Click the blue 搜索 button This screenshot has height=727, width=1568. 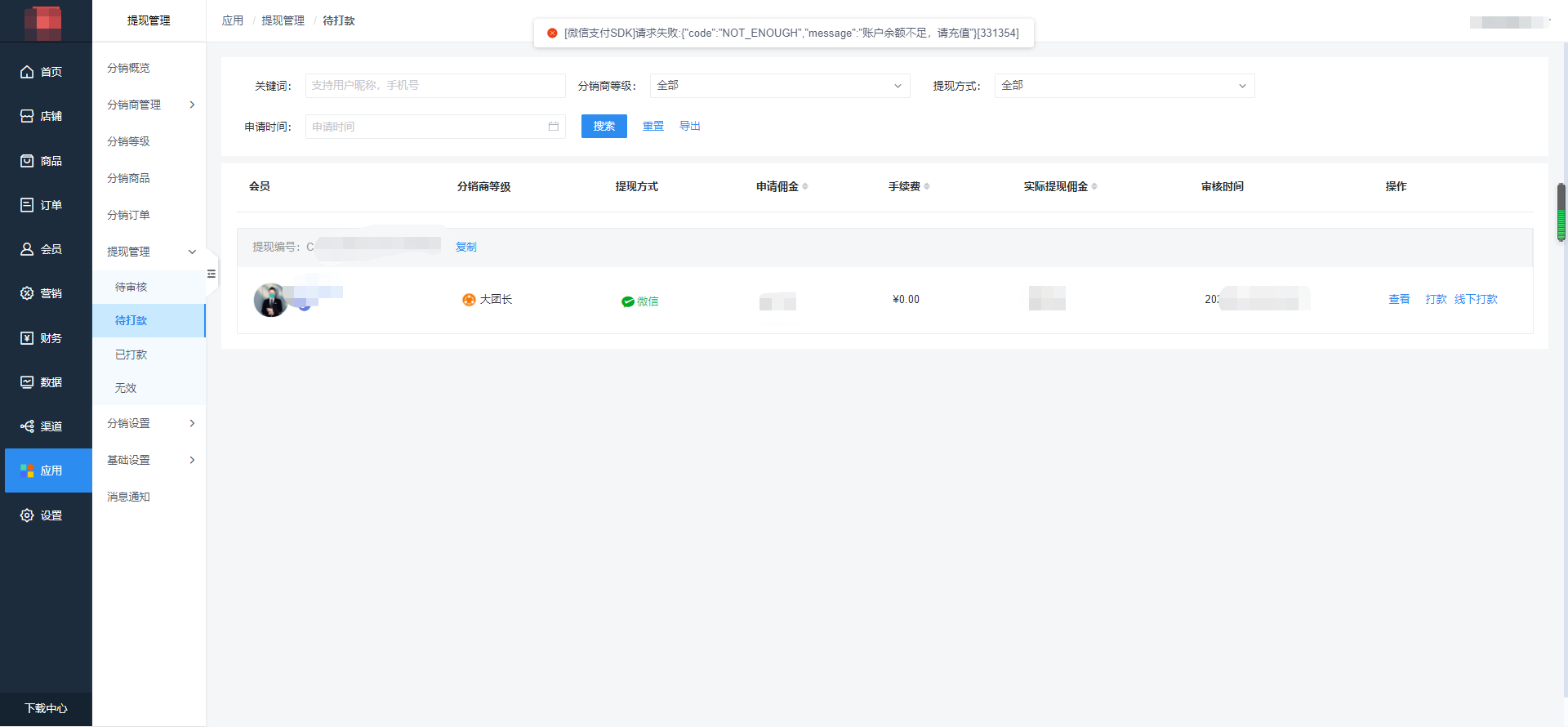(x=604, y=126)
